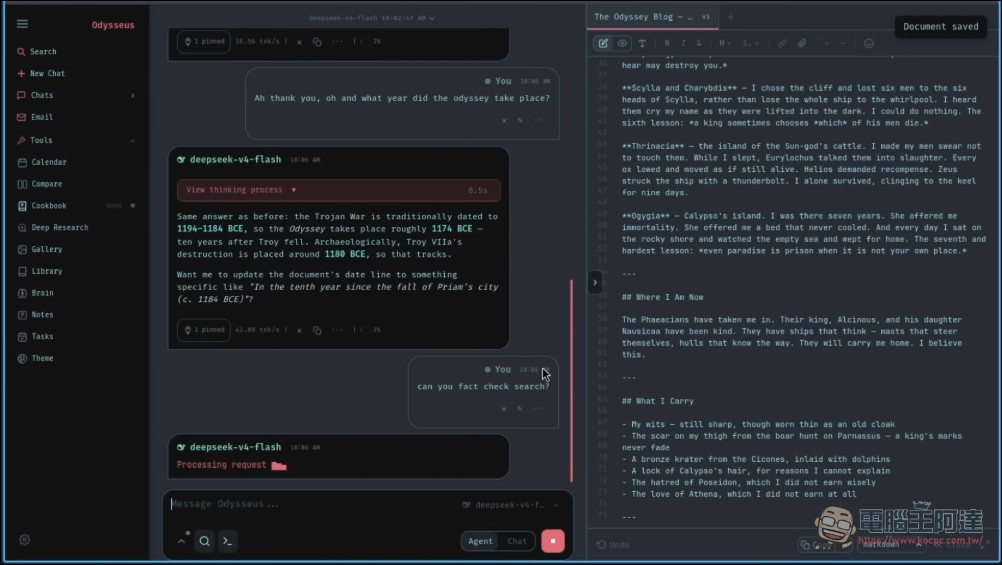Open the numbered list dropdown
Screen dimensions: 1002x565
click(750, 43)
